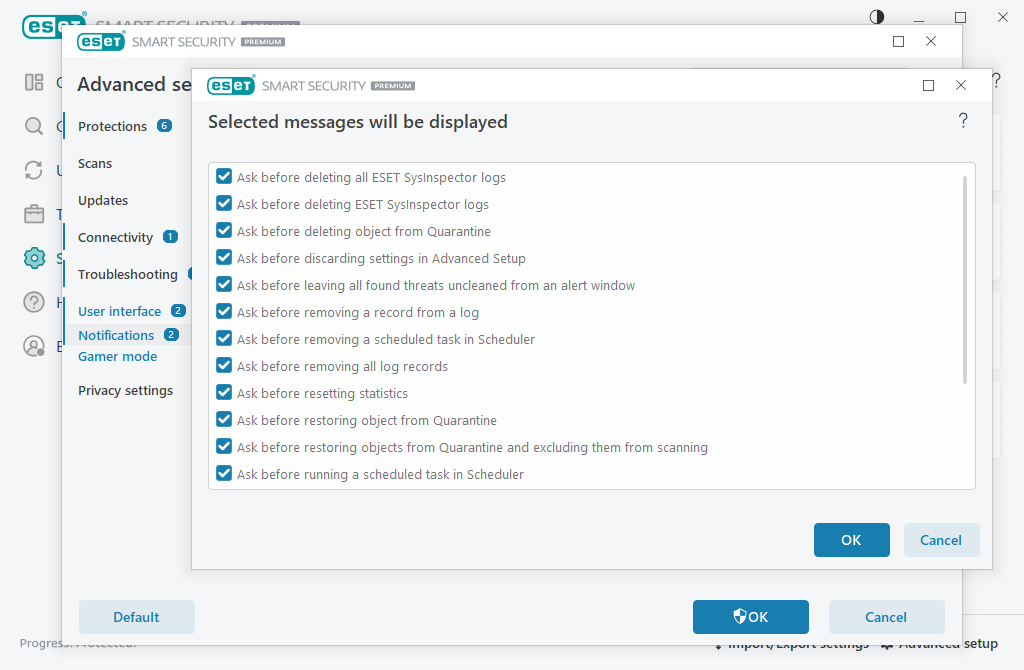Viewport: 1024px width, 670px height.
Task: Open the Update refresh arrows icon
Action: (x=34, y=170)
